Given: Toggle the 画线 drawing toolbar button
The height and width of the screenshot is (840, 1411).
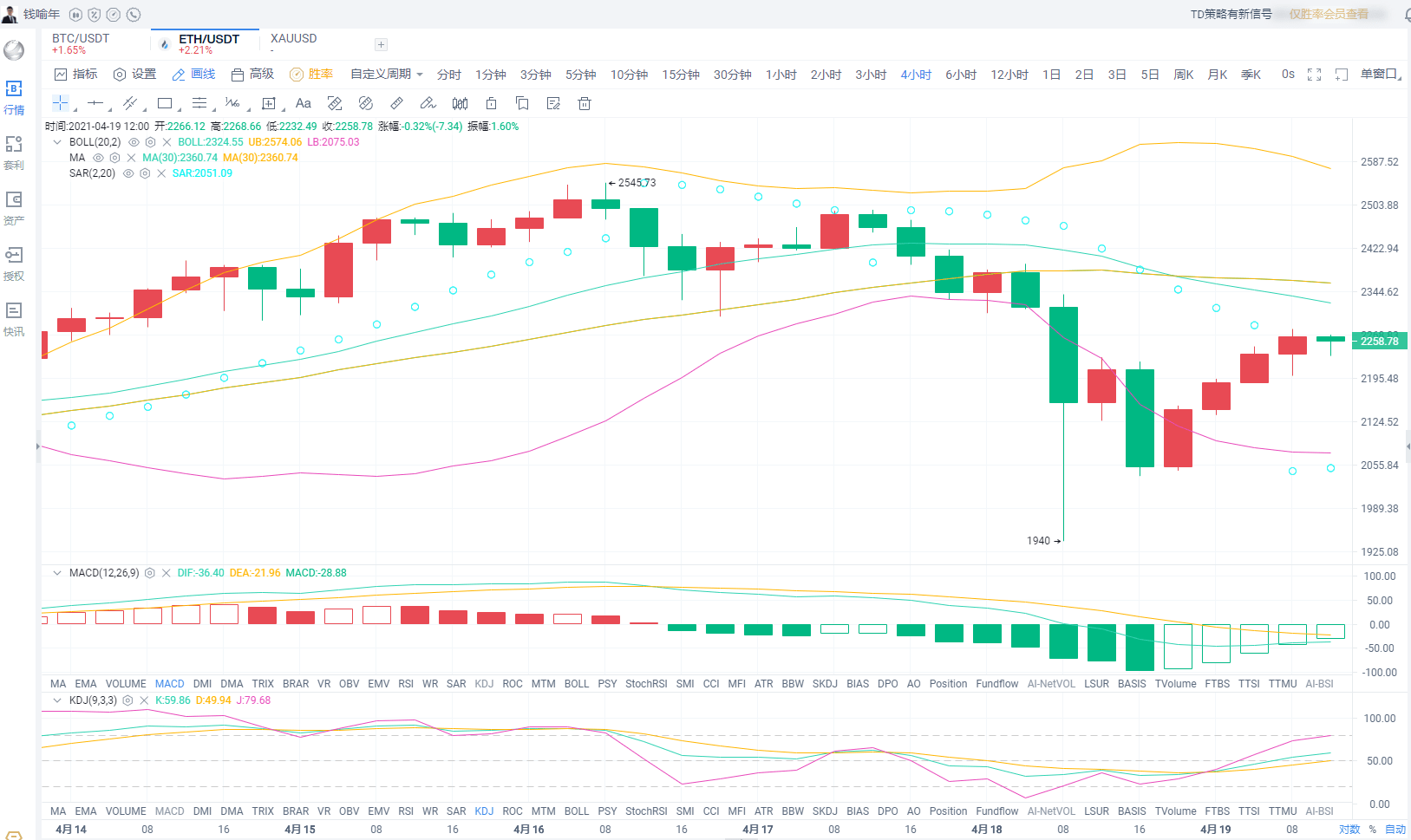Looking at the screenshot, I should 193,75.
